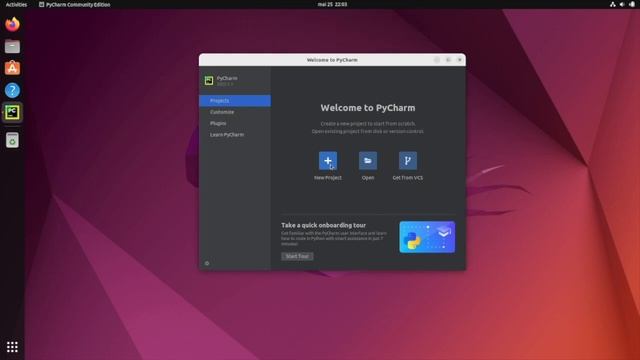Open Ubuntu Software from the dock
This screenshot has height=360, width=640.
pos(12,68)
